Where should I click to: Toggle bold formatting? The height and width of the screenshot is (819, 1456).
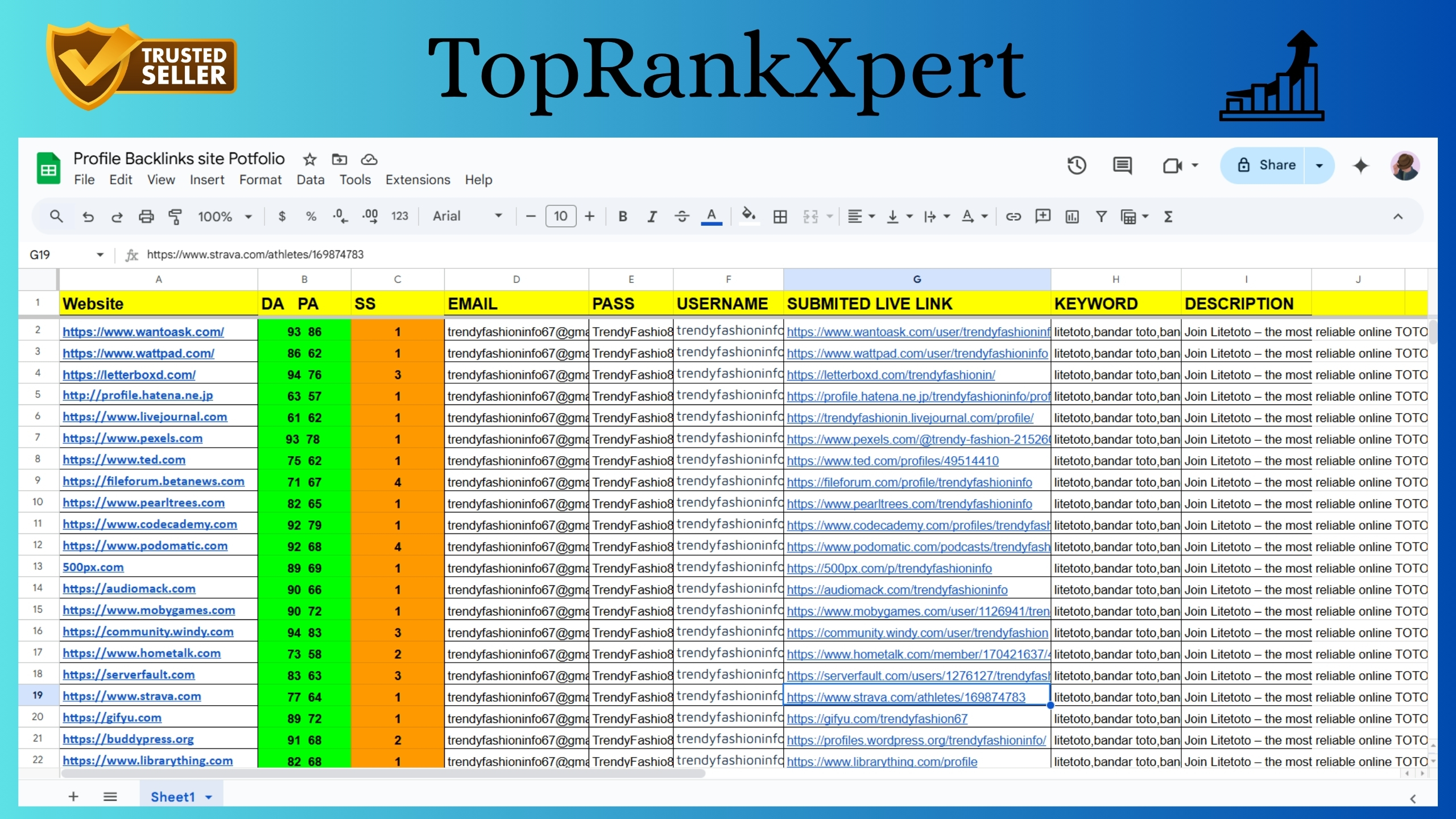point(623,217)
